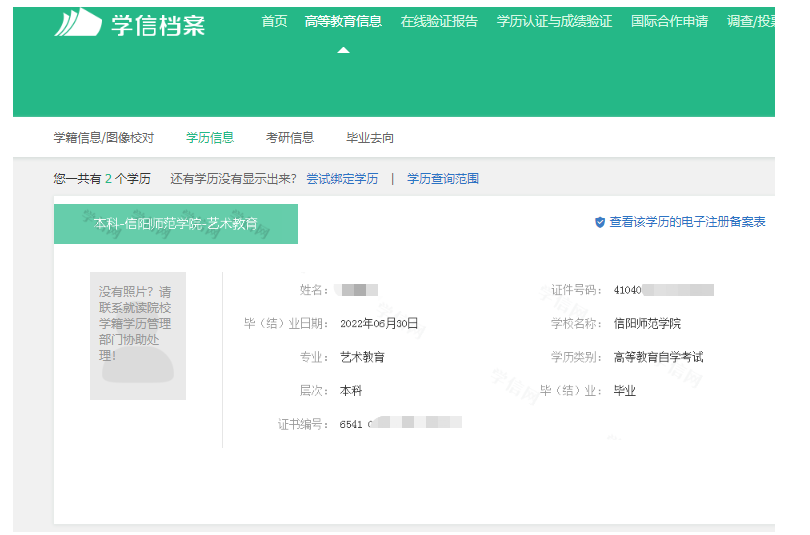Viewport: 810px width, 535px height.
Task: Select 学历认证与成绩验证 in the navigation bar
Action: pos(554,21)
